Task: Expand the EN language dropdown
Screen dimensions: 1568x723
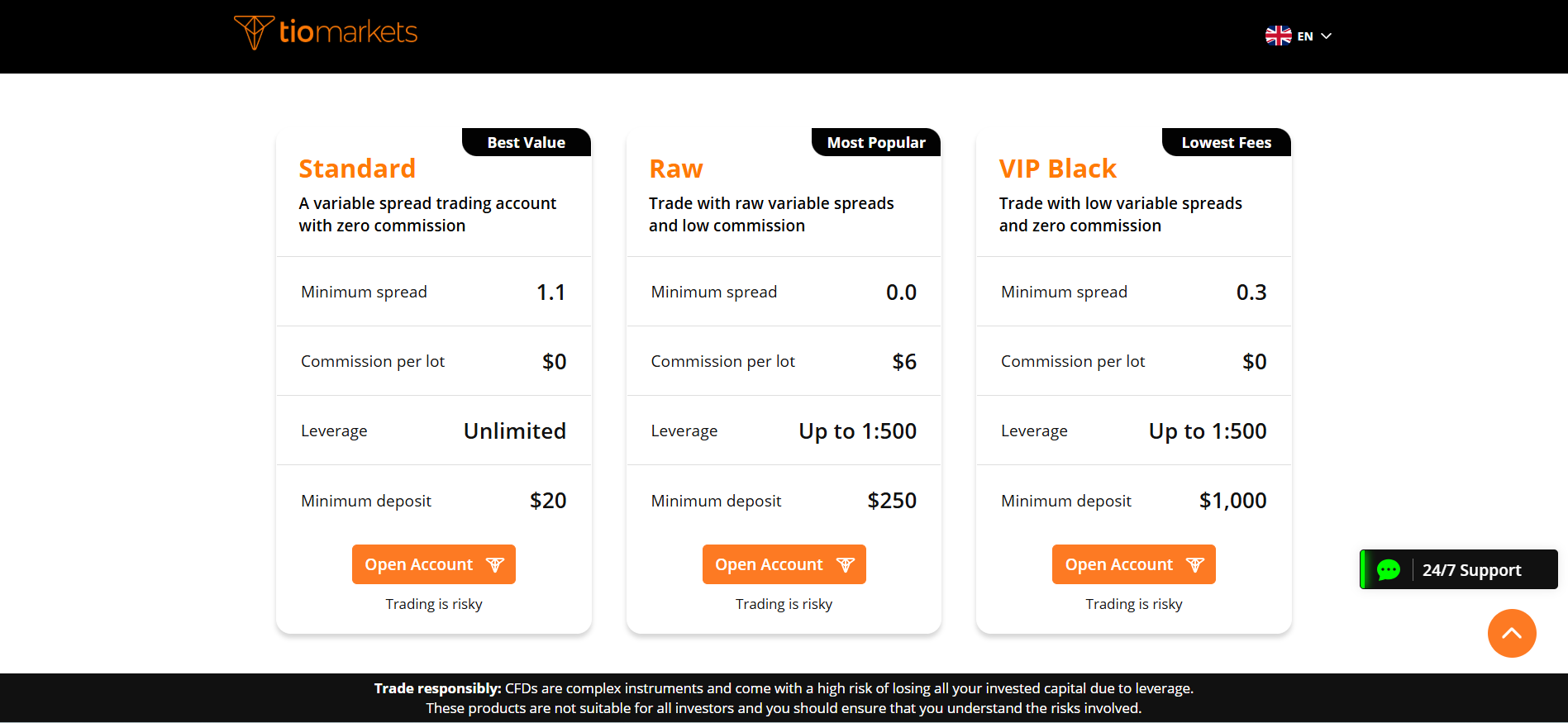Action: click(x=1305, y=36)
